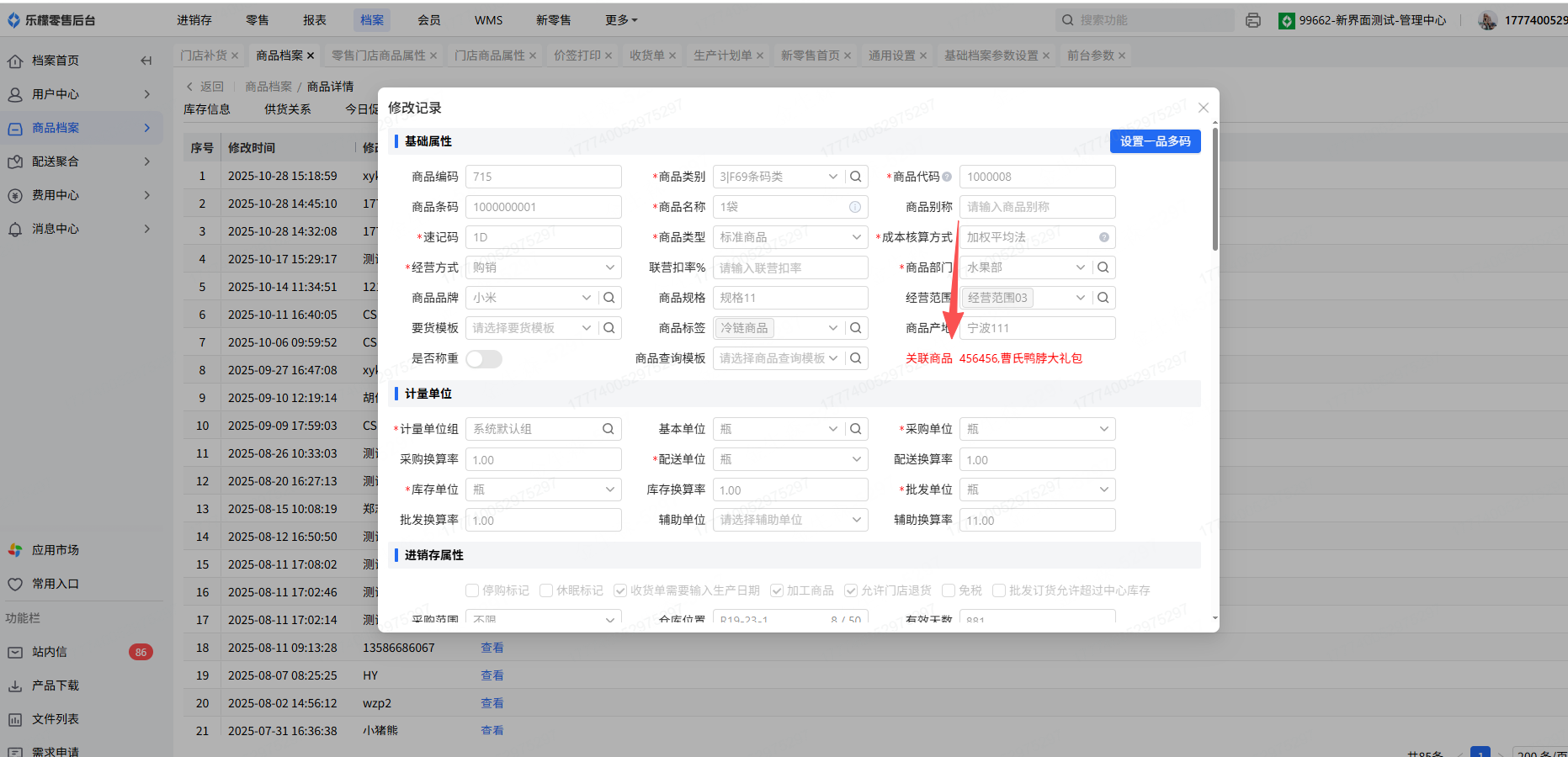Click the printer icon in top bar
The height and width of the screenshot is (757, 1568).
click(x=1253, y=20)
